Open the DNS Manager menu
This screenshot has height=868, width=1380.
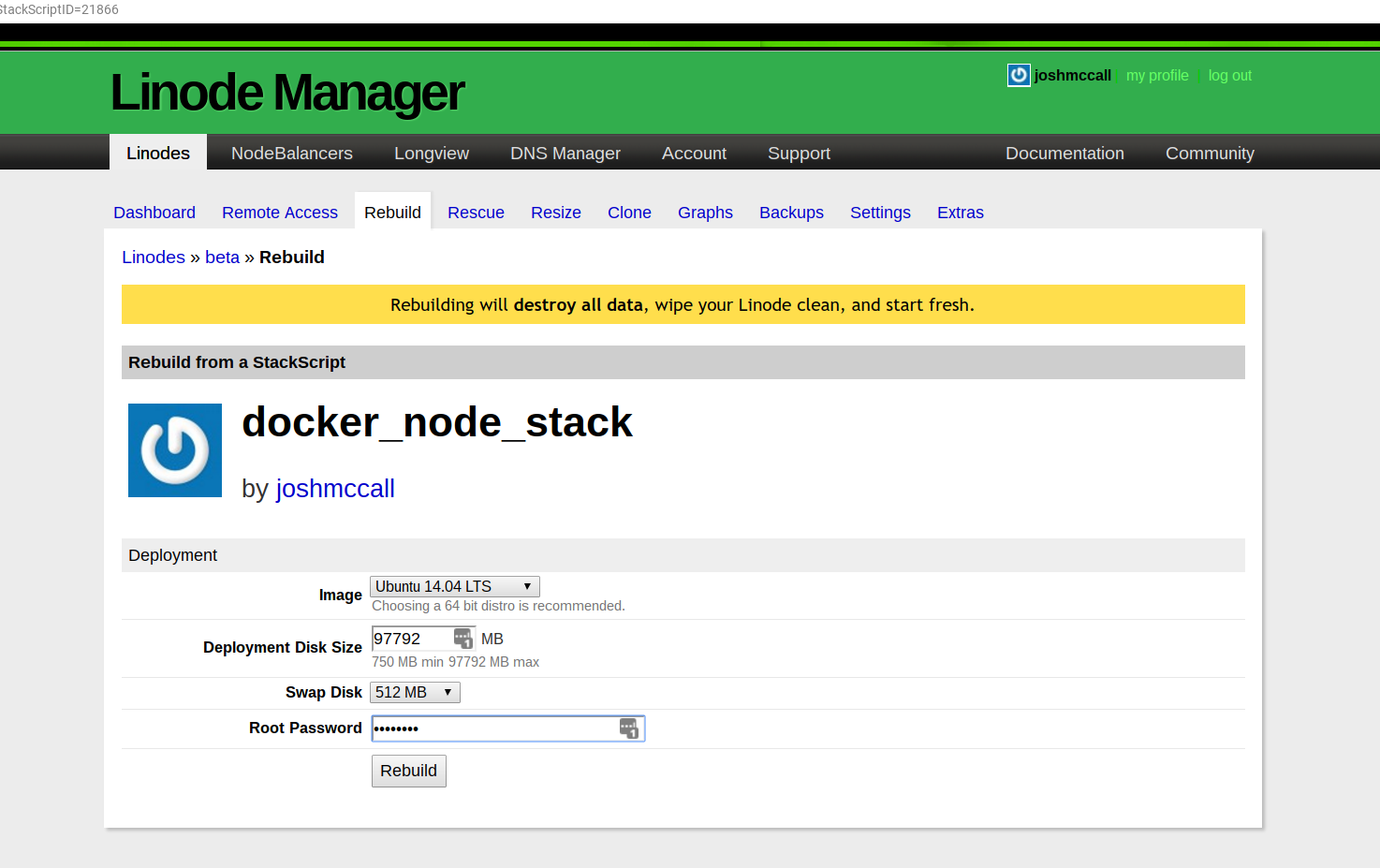[565, 153]
